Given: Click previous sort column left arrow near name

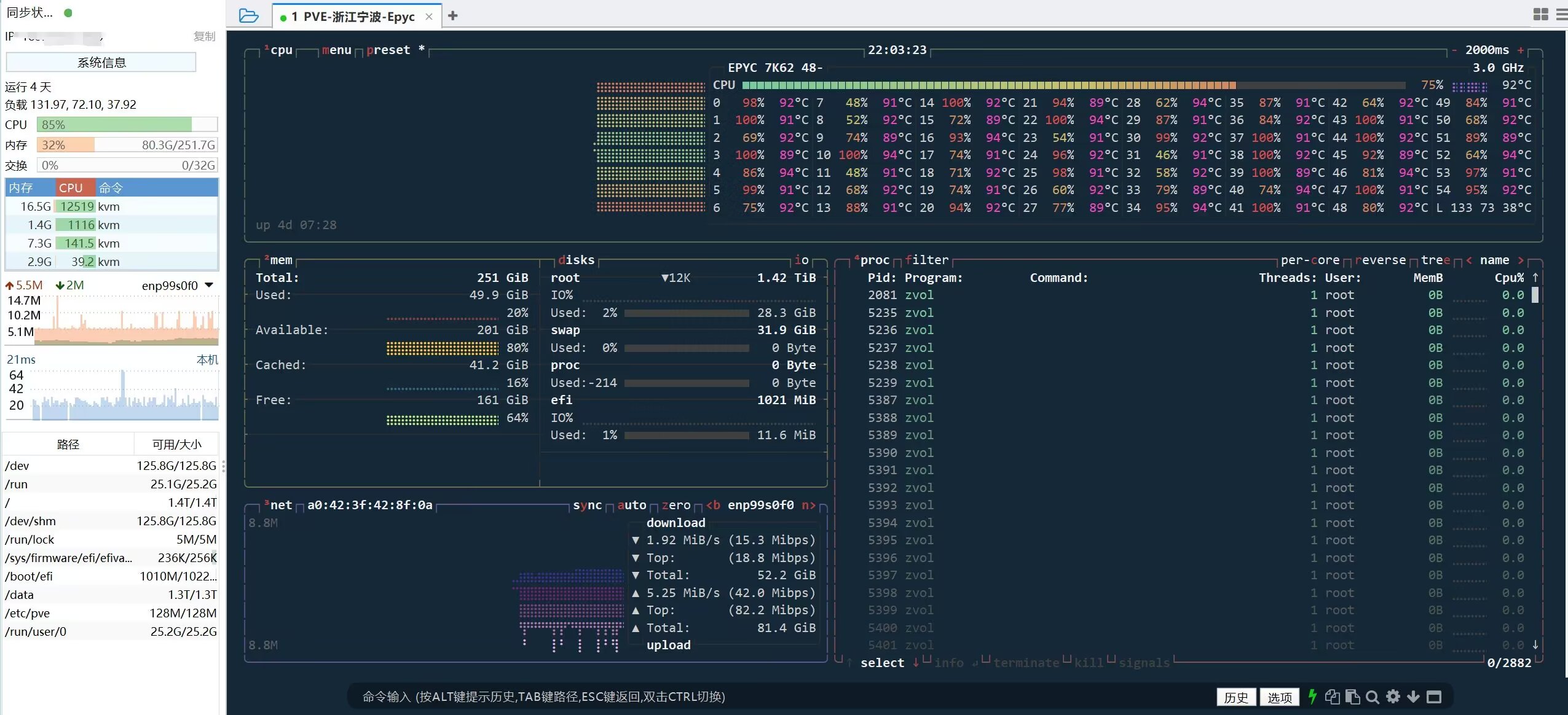Looking at the screenshot, I should 1469,260.
